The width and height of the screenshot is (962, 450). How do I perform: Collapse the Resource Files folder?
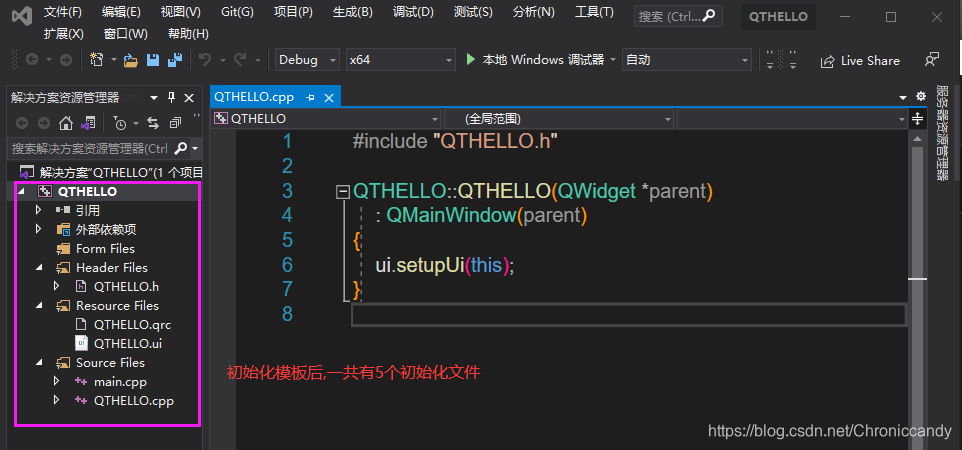pos(40,306)
